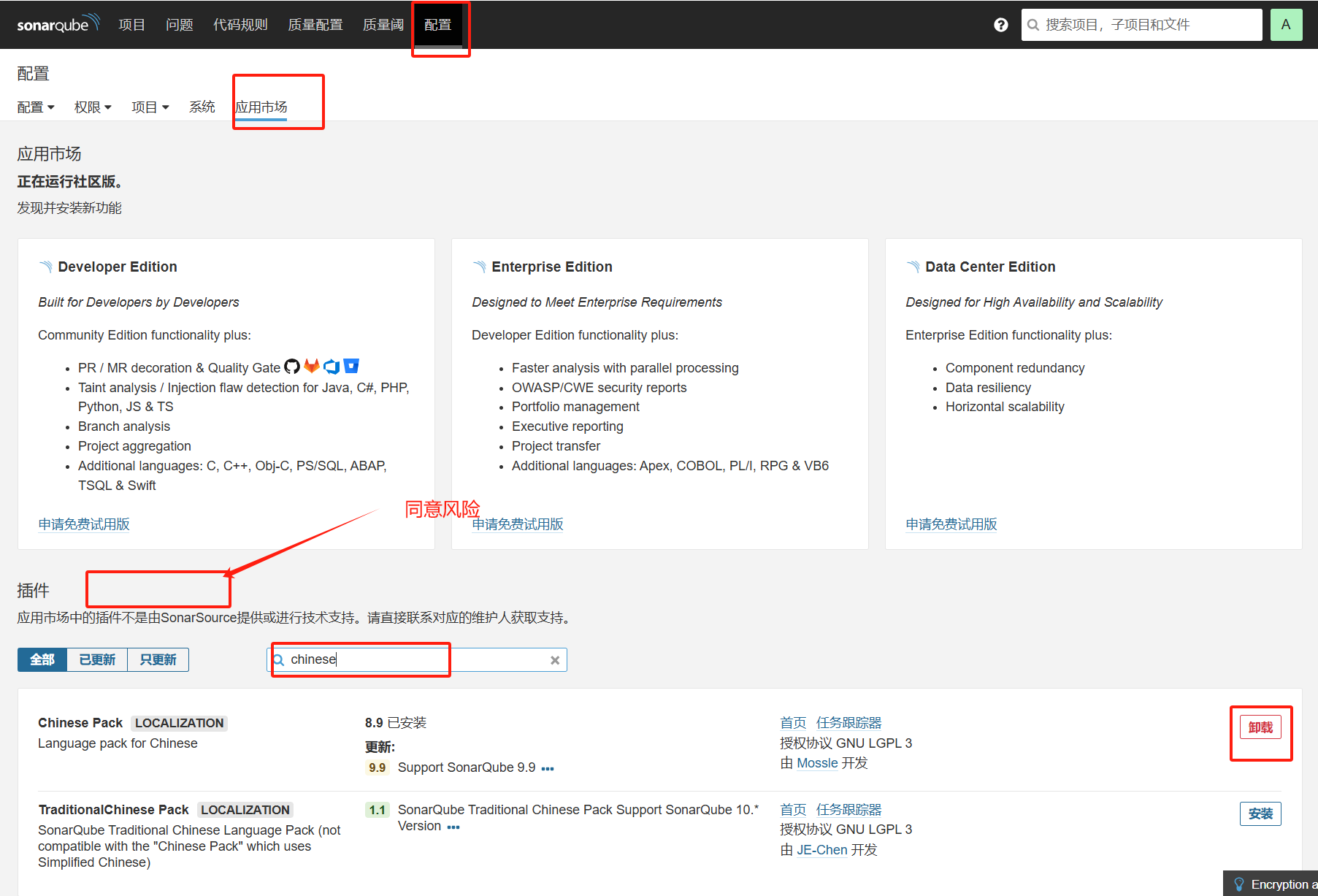Click the Data Center Edition heading
Screen dimensions: 1318x896
(990, 267)
